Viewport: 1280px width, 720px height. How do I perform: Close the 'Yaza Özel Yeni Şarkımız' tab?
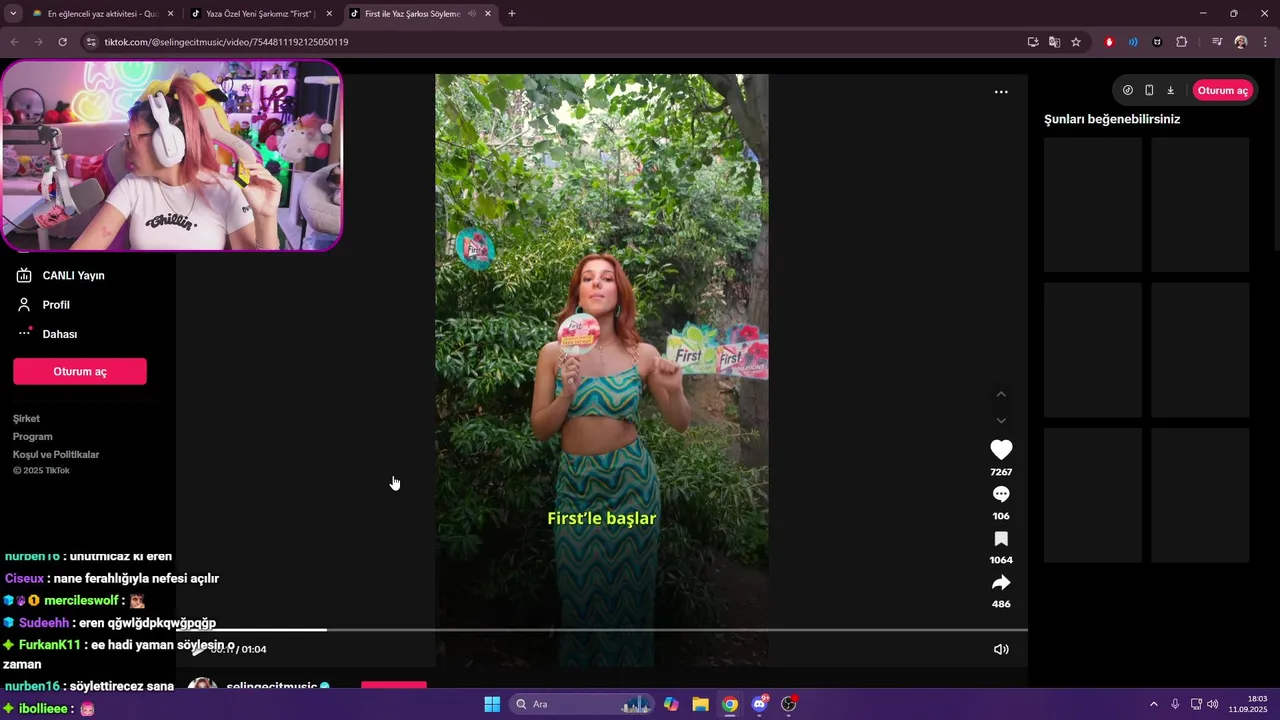[x=328, y=14]
